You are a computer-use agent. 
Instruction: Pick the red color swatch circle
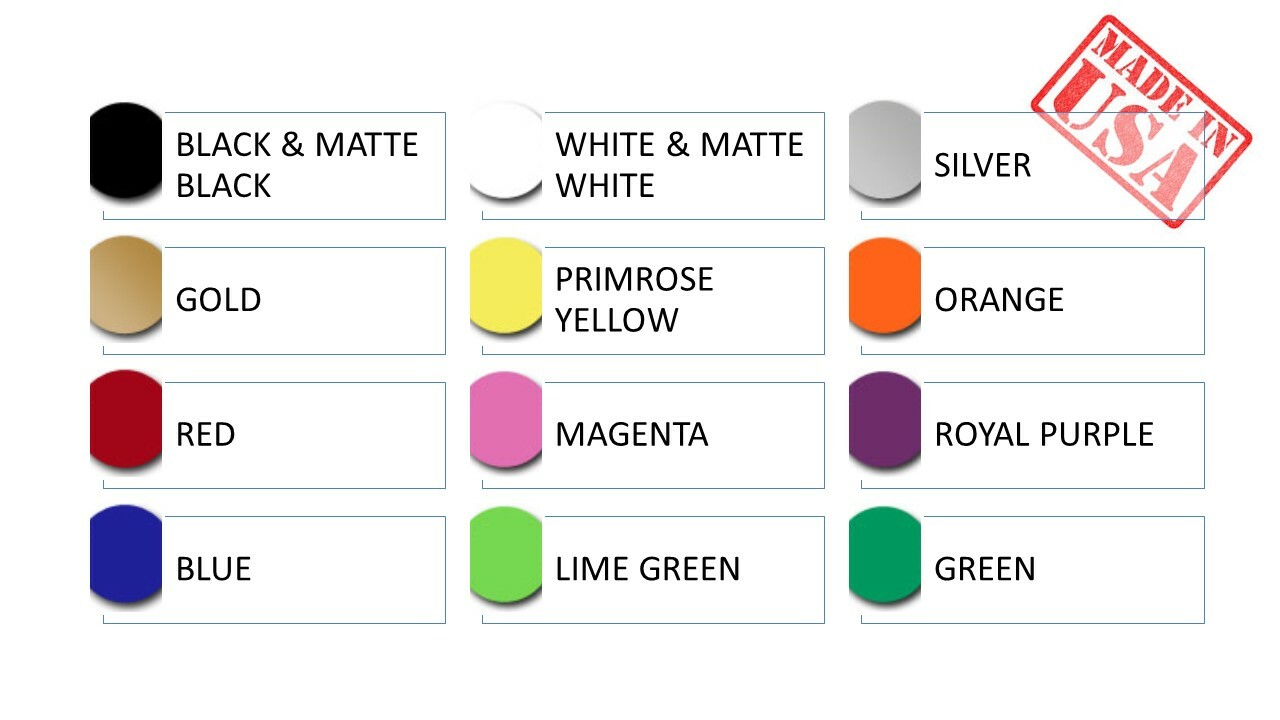pos(126,419)
